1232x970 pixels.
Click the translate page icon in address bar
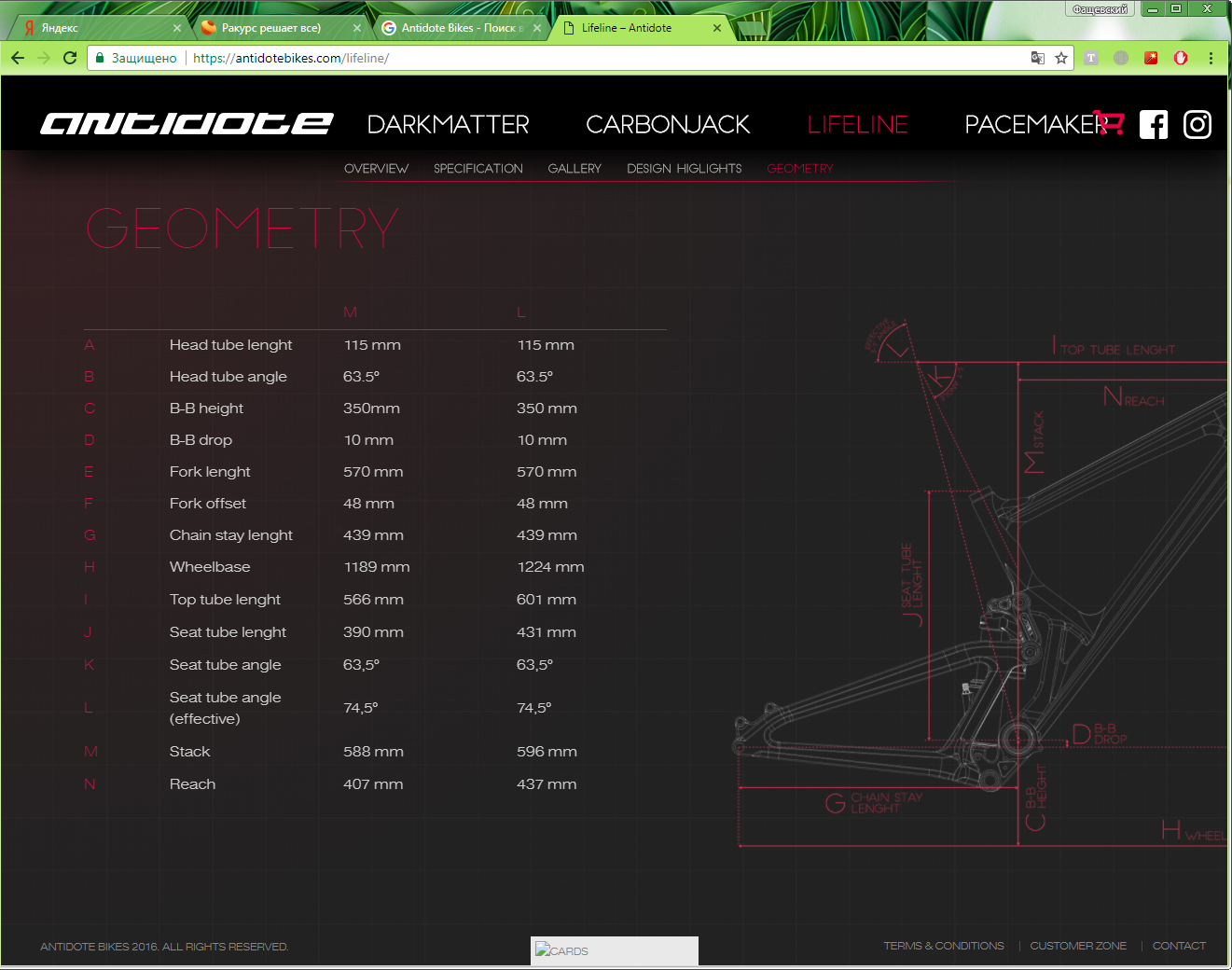click(1037, 58)
